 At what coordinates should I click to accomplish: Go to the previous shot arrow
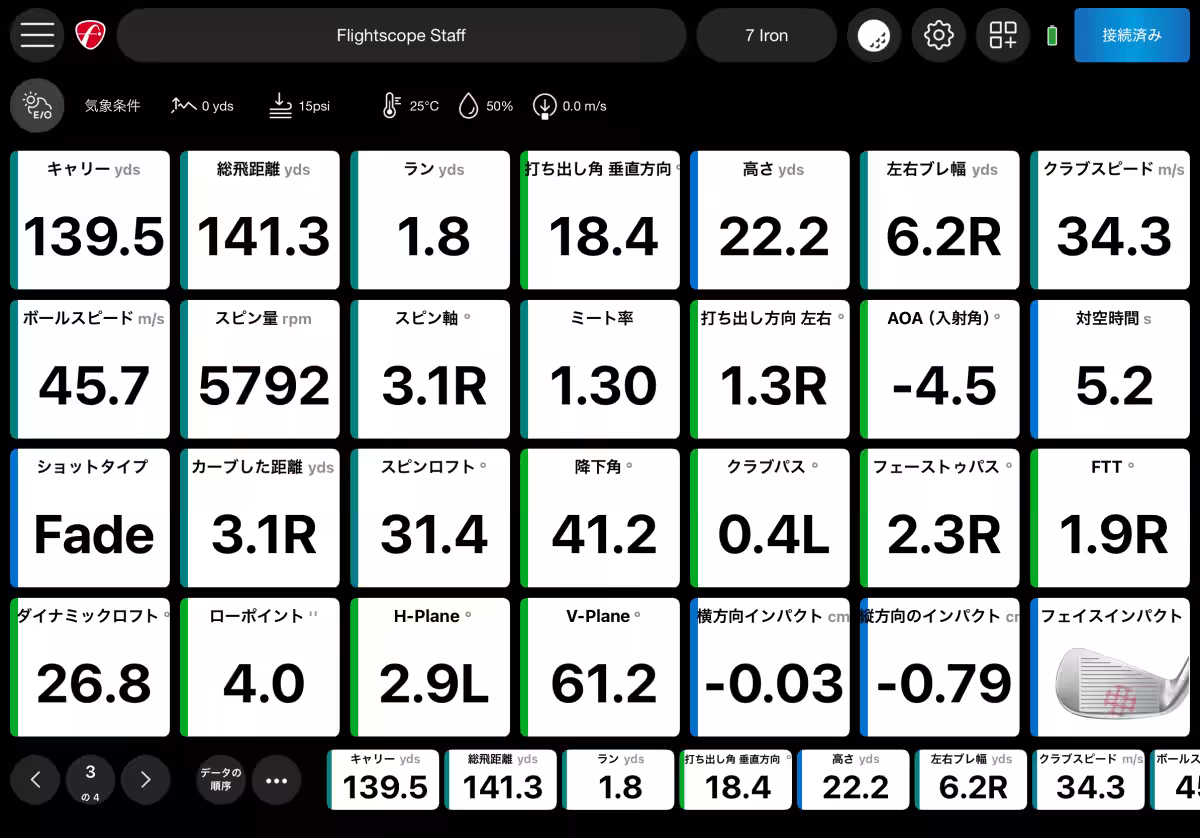pyautogui.click(x=37, y=780)
